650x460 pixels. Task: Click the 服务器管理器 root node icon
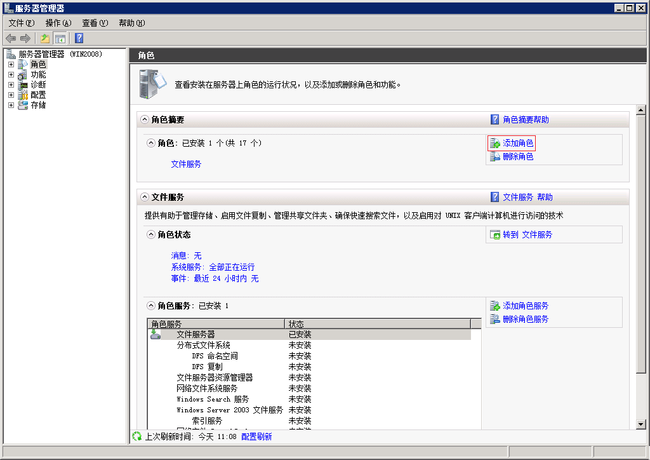[11, 54]
